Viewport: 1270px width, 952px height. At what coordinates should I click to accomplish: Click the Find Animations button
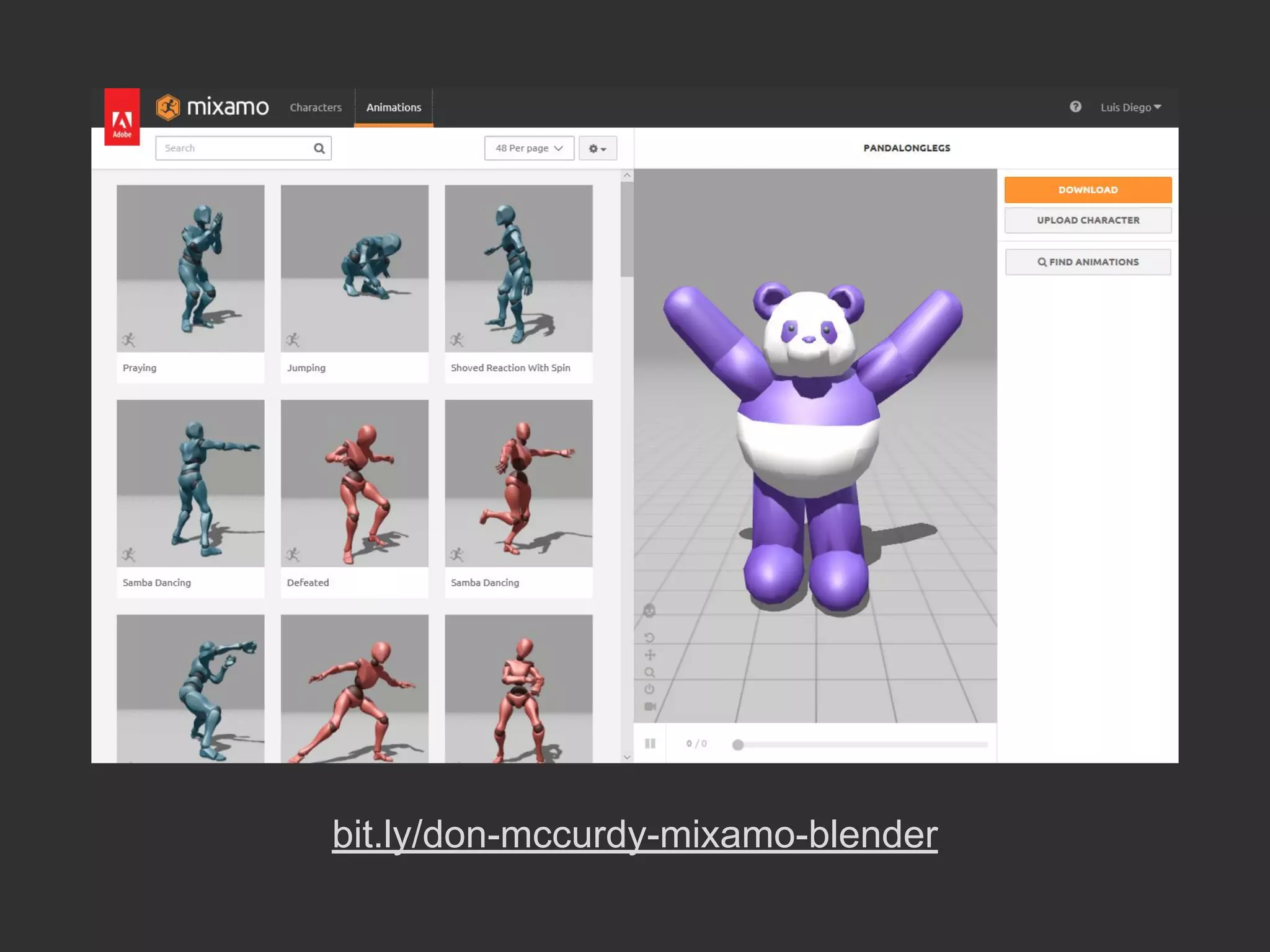(x=1088, y=262)
